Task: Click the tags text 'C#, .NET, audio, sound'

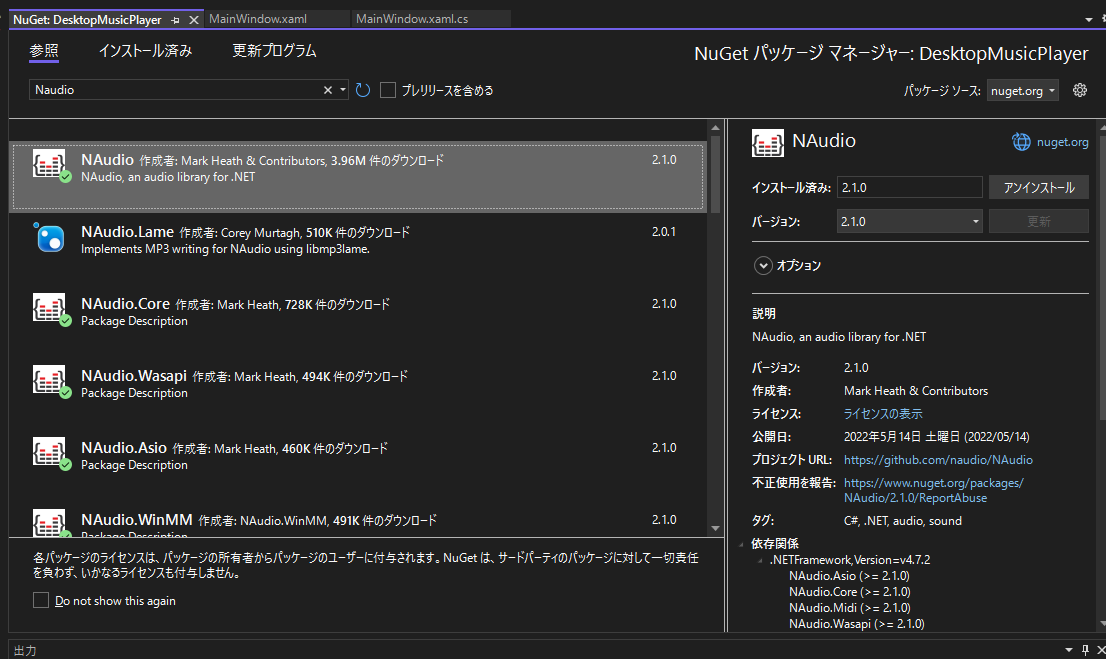Action: click(903, 521)
